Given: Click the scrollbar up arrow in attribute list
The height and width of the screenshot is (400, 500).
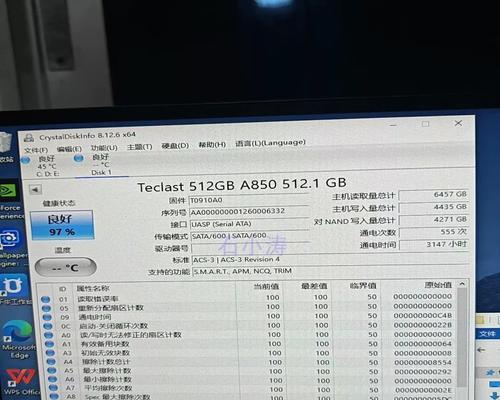Looking at the screenshot, I should 462,284.
